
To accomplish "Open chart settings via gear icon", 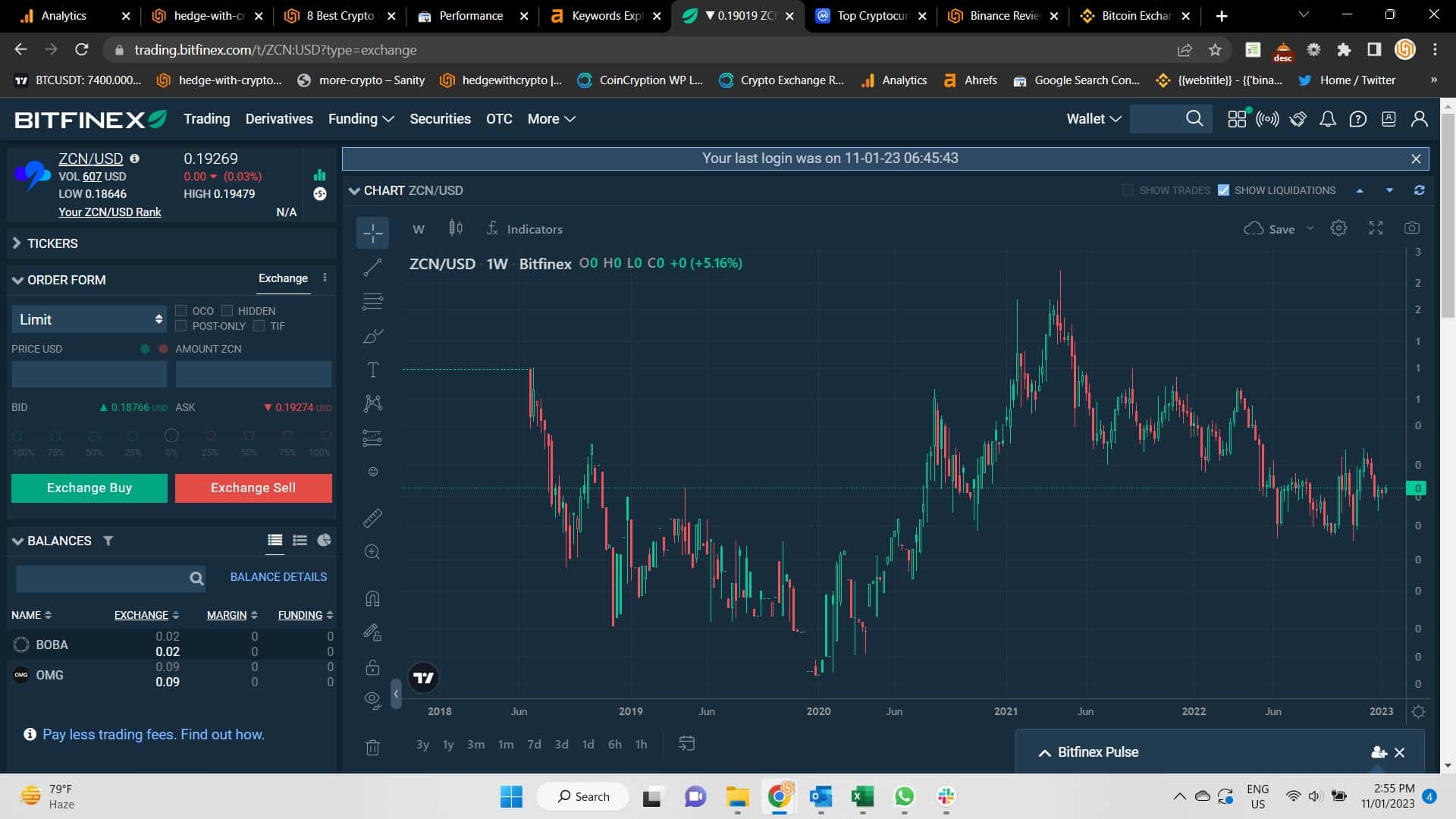I will pos(1338,227).
